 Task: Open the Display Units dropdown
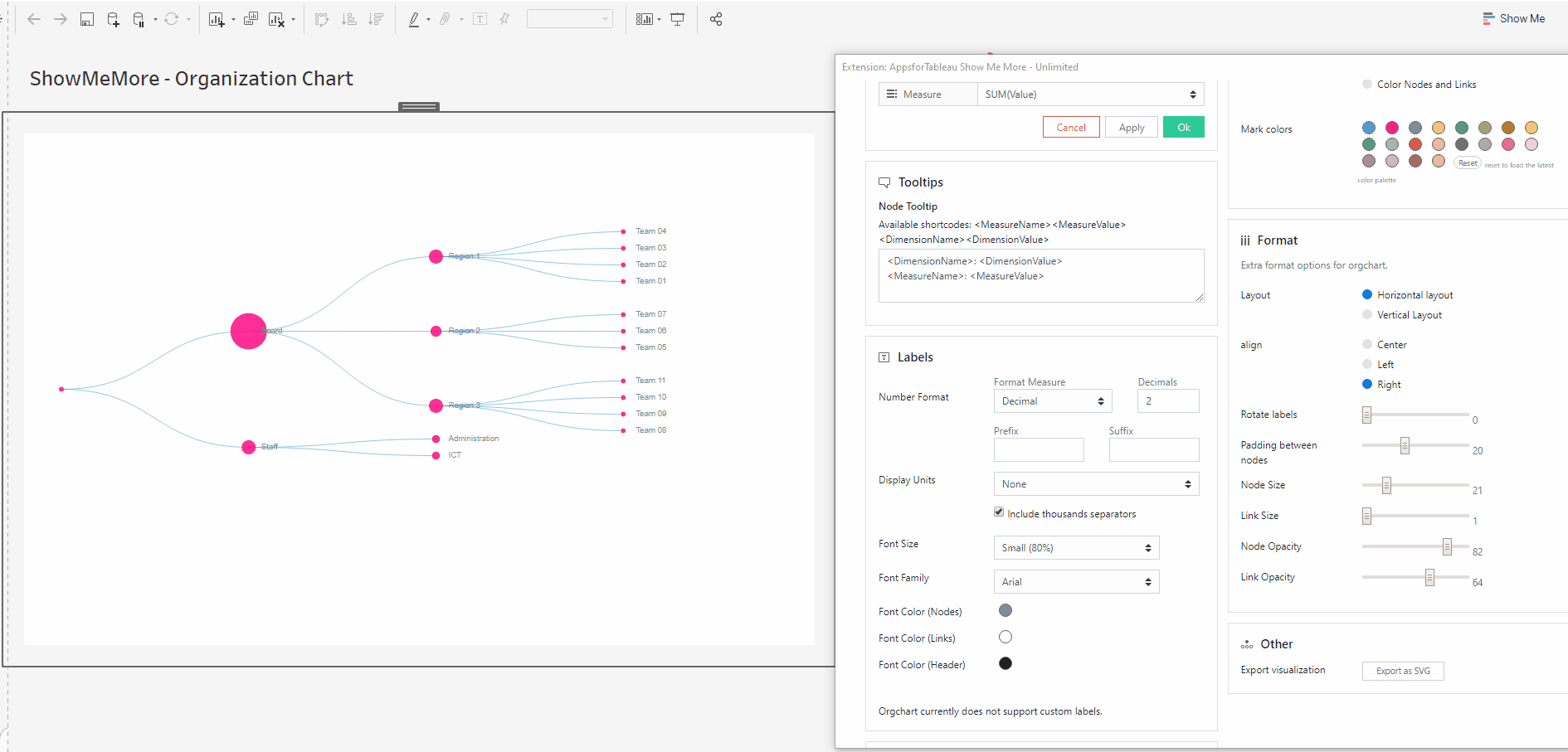[1096, 484]
